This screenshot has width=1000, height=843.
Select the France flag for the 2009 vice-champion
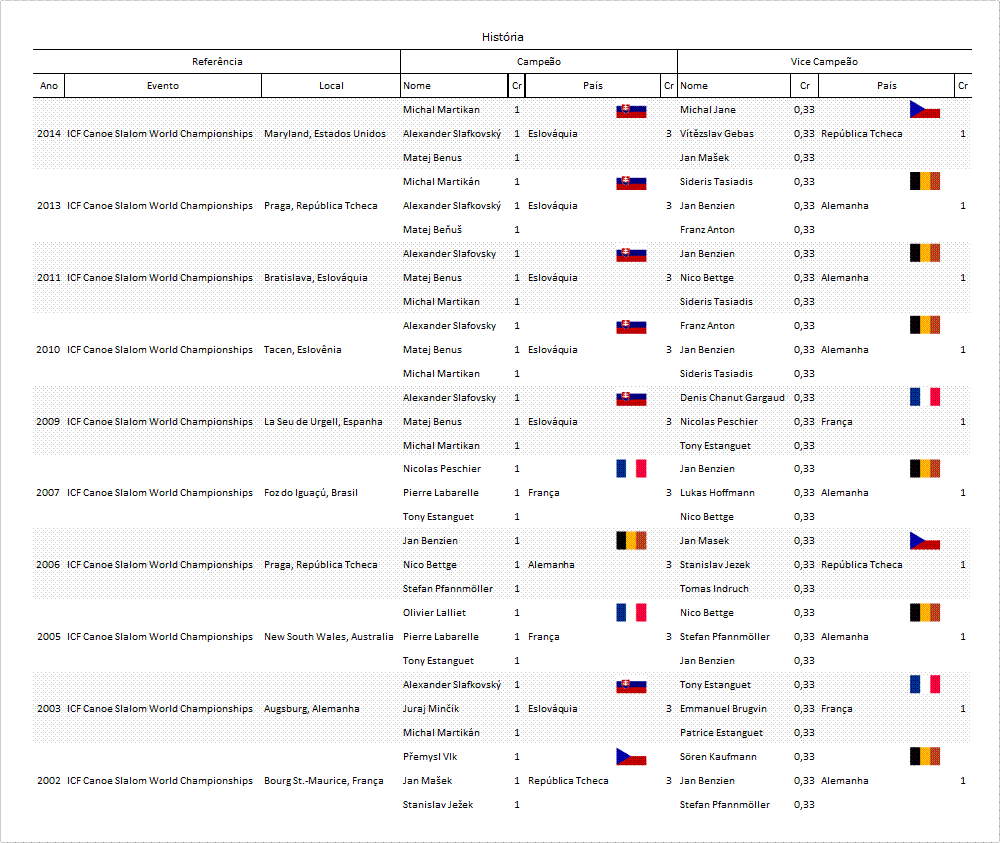(925, 397)
